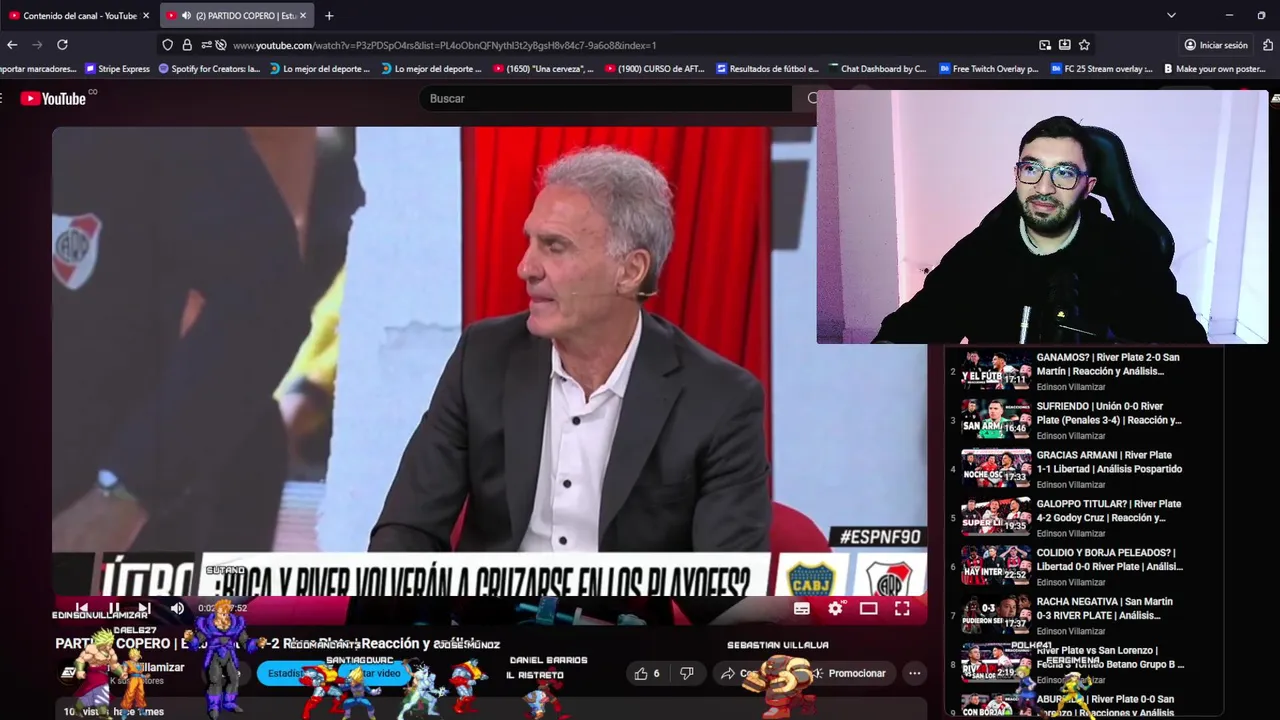
Task: Open the three-dot more actions menu
Action: coord(914,674)
